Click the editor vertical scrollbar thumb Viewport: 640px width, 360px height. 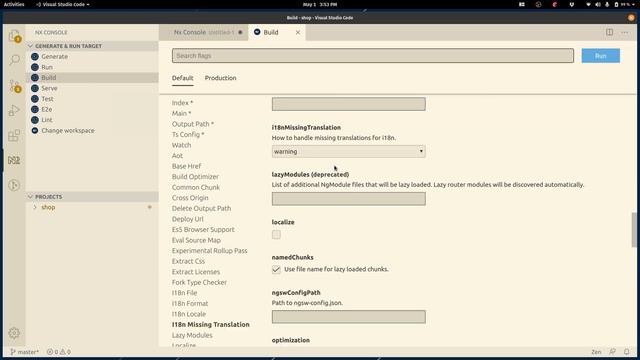point(634,230)
